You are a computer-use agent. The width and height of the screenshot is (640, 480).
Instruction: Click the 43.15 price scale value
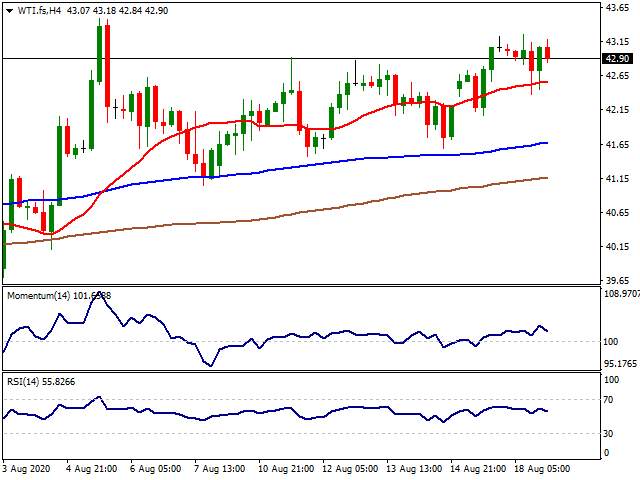617,42
